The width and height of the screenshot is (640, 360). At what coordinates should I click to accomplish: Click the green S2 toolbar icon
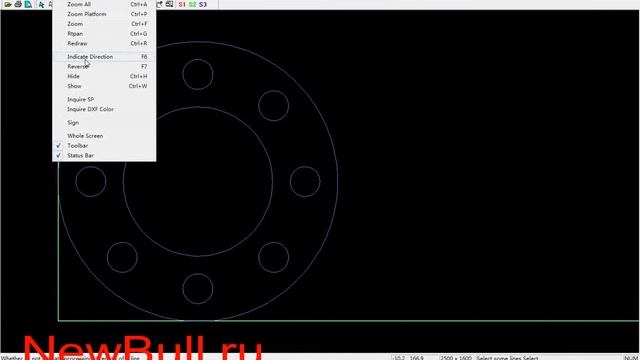192,4
